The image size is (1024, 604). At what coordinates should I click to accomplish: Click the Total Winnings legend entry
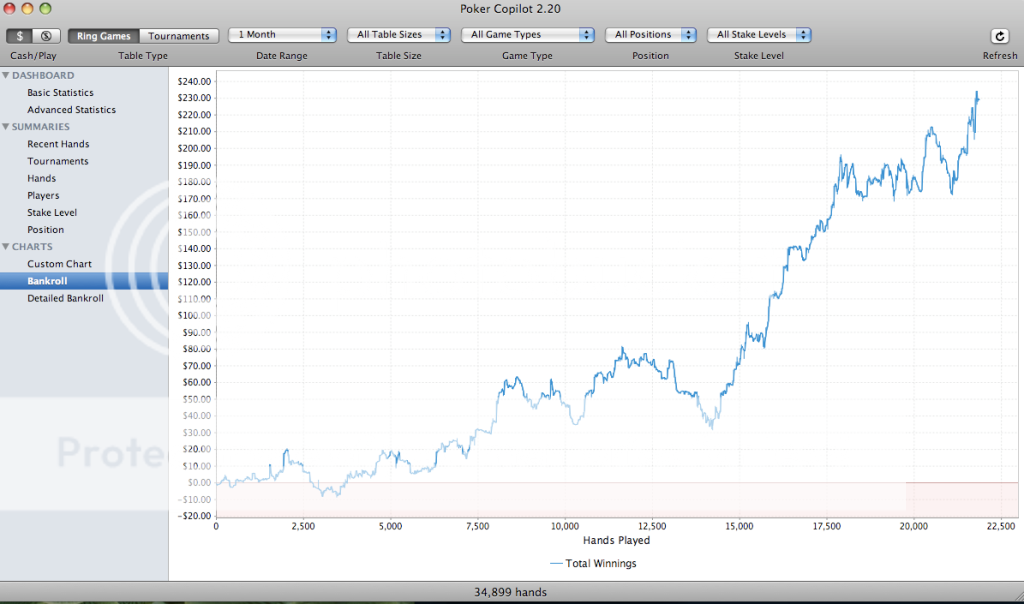click(593, 563)
